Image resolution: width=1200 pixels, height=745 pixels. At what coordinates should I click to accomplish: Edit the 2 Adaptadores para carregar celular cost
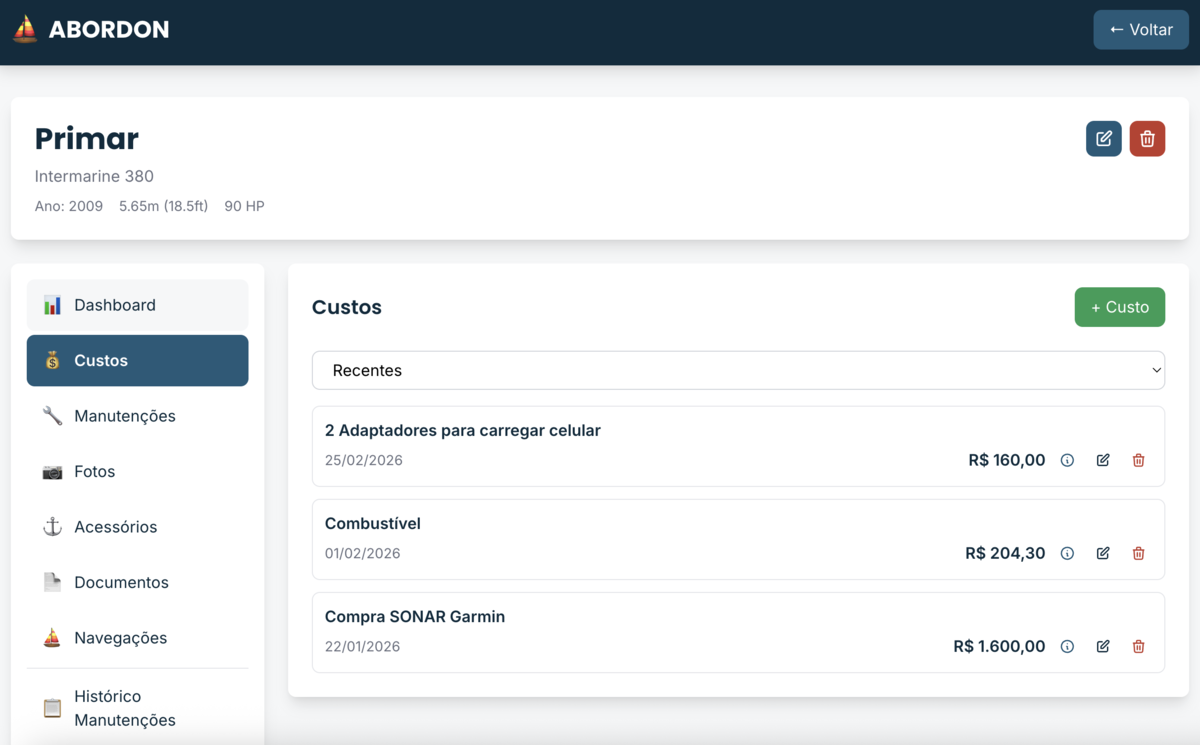[x=1103, y=461]
